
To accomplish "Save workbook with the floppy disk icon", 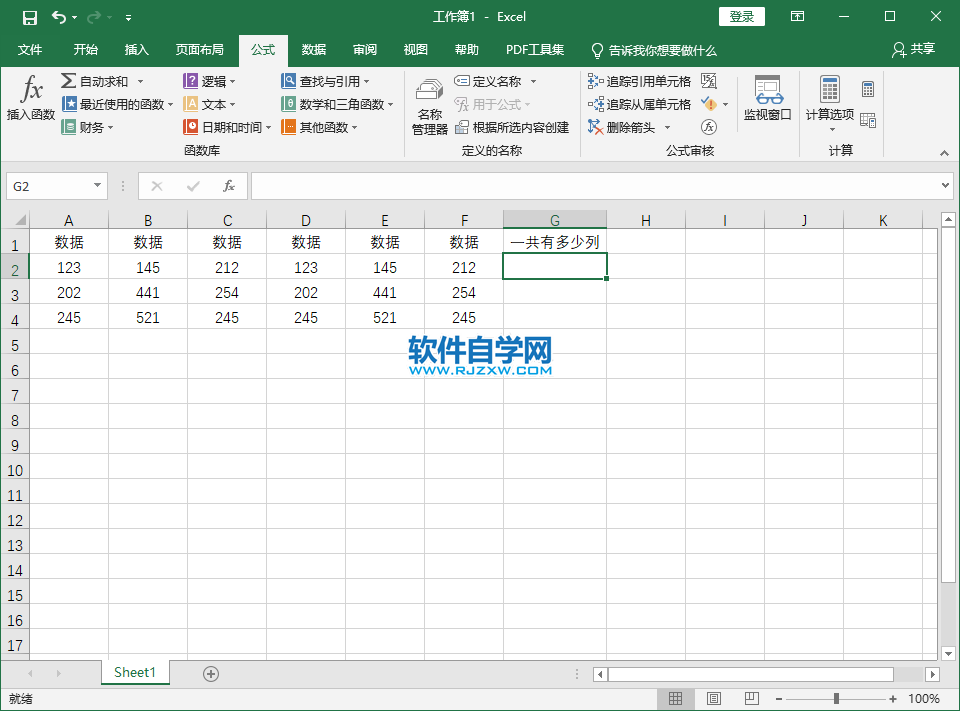I will point(29,17).
